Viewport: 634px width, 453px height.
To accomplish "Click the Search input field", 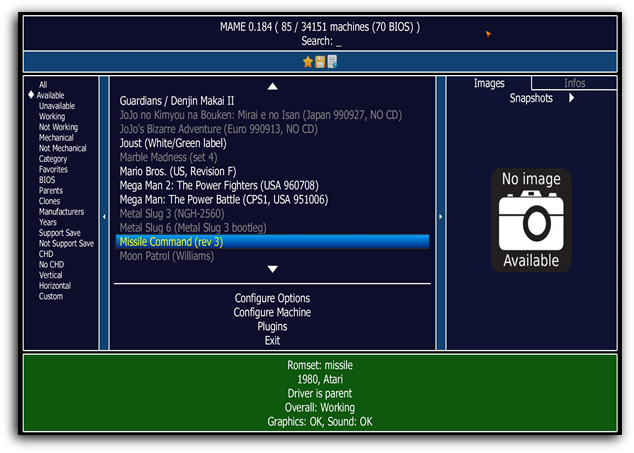I will coord(321,41).
